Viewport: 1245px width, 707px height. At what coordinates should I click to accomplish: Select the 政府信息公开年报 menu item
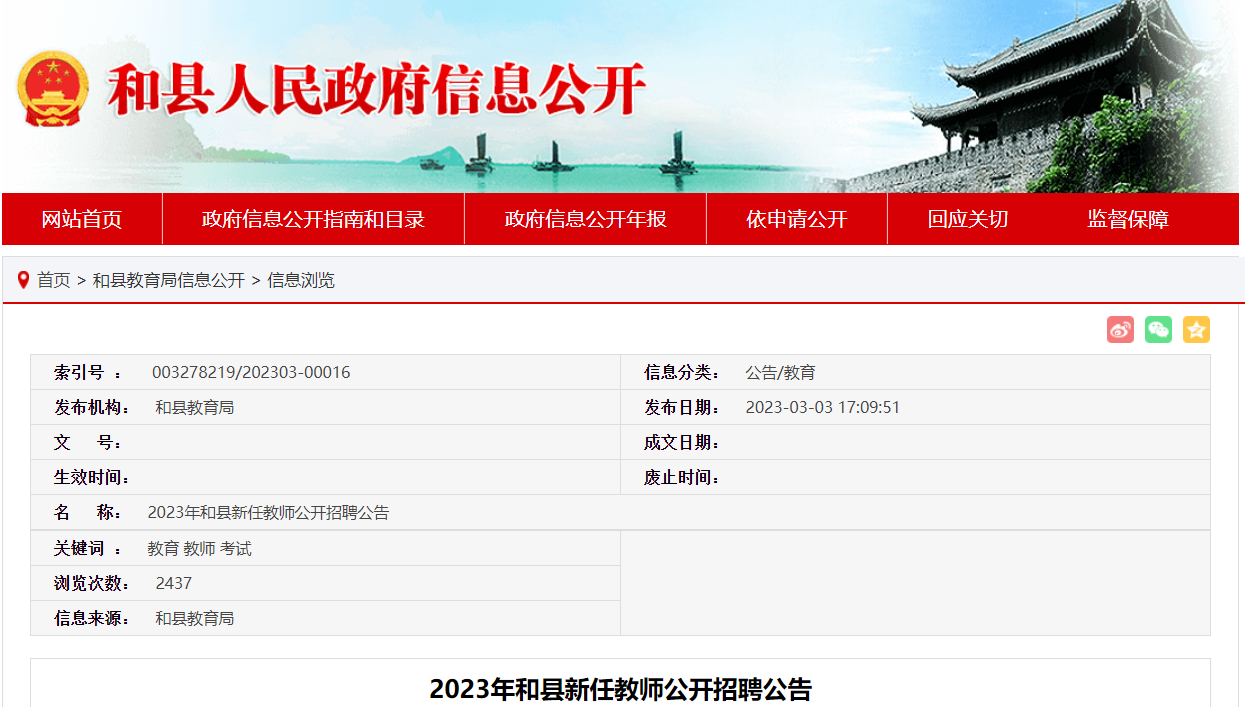(585, 219)
